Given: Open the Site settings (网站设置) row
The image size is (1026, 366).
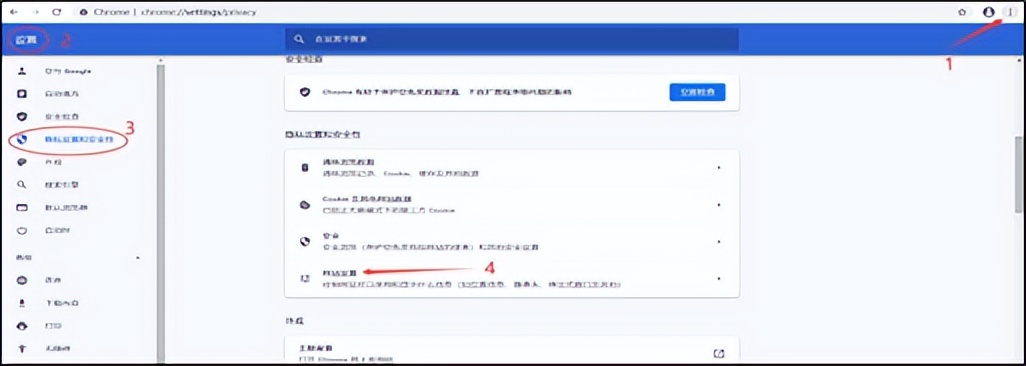Looking at the screenshot, I should [x=512, y=278].
